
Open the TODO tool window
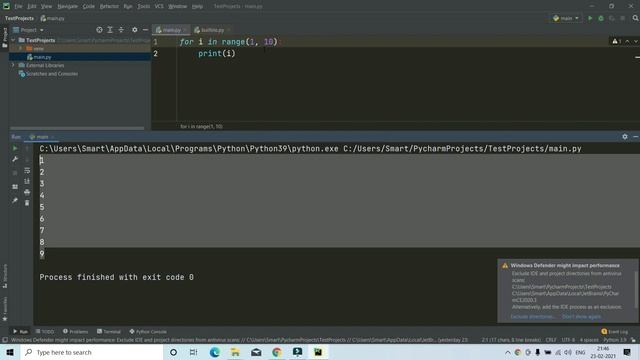click(45, 331)
